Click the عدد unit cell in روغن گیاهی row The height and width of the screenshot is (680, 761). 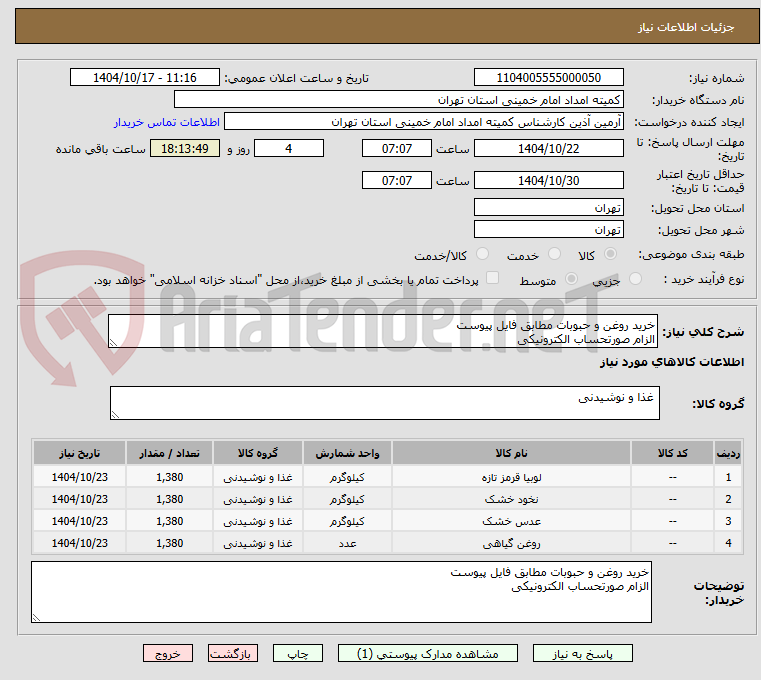[x=347, y=544]
